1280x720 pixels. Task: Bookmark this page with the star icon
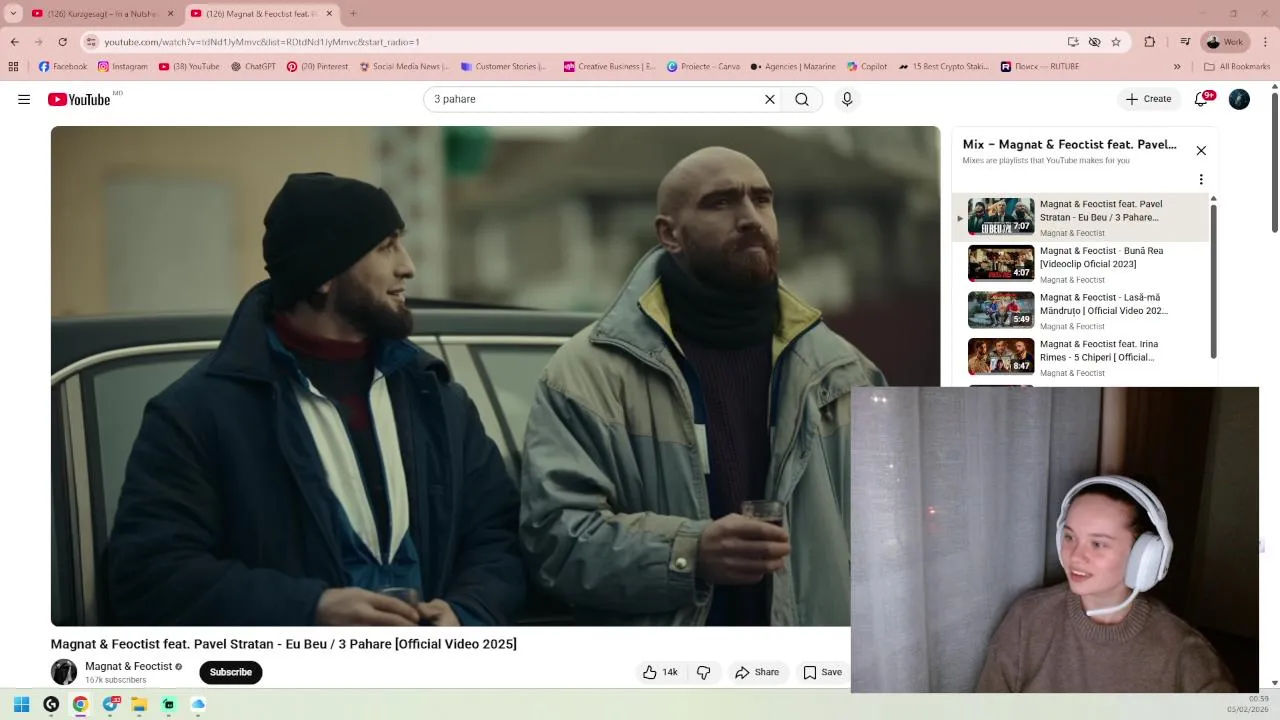pos(1116,42)
